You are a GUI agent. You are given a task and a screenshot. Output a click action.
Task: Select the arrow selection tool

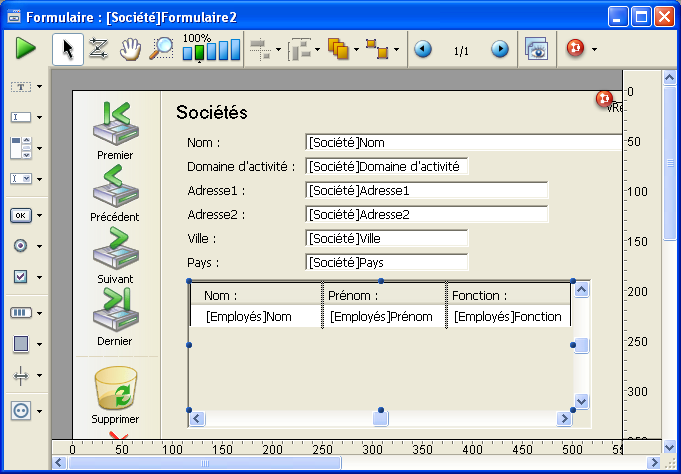[66, 48]
